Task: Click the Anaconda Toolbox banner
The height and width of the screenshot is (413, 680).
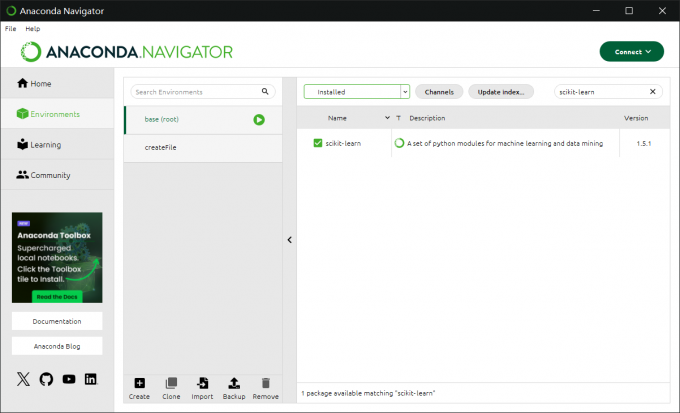Action: 57,257
